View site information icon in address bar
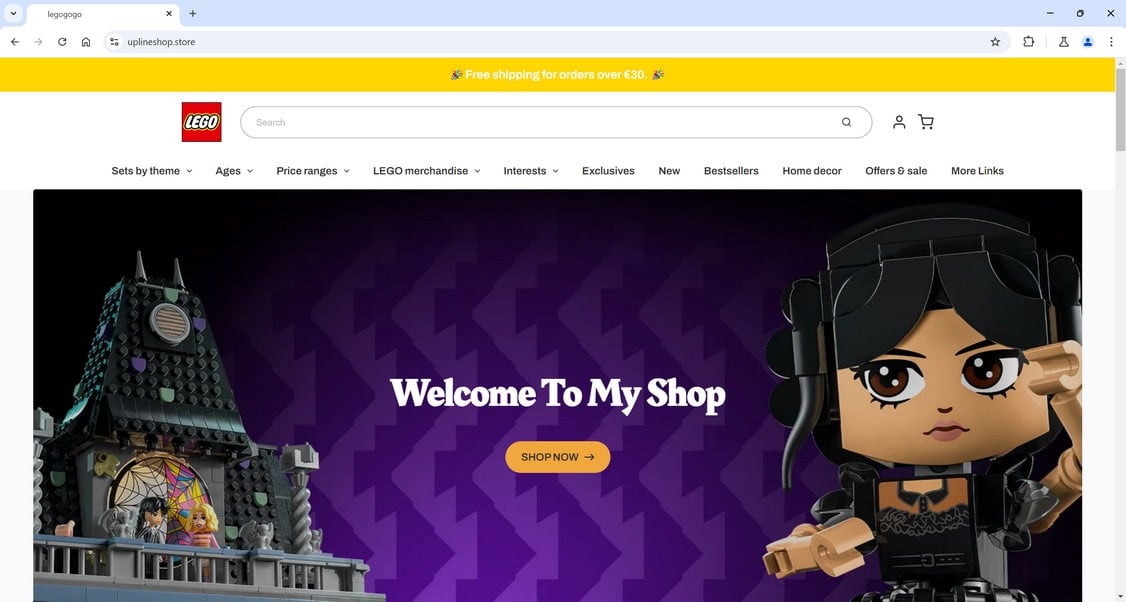Screen dimensions: 1126x602 (114, 42)
